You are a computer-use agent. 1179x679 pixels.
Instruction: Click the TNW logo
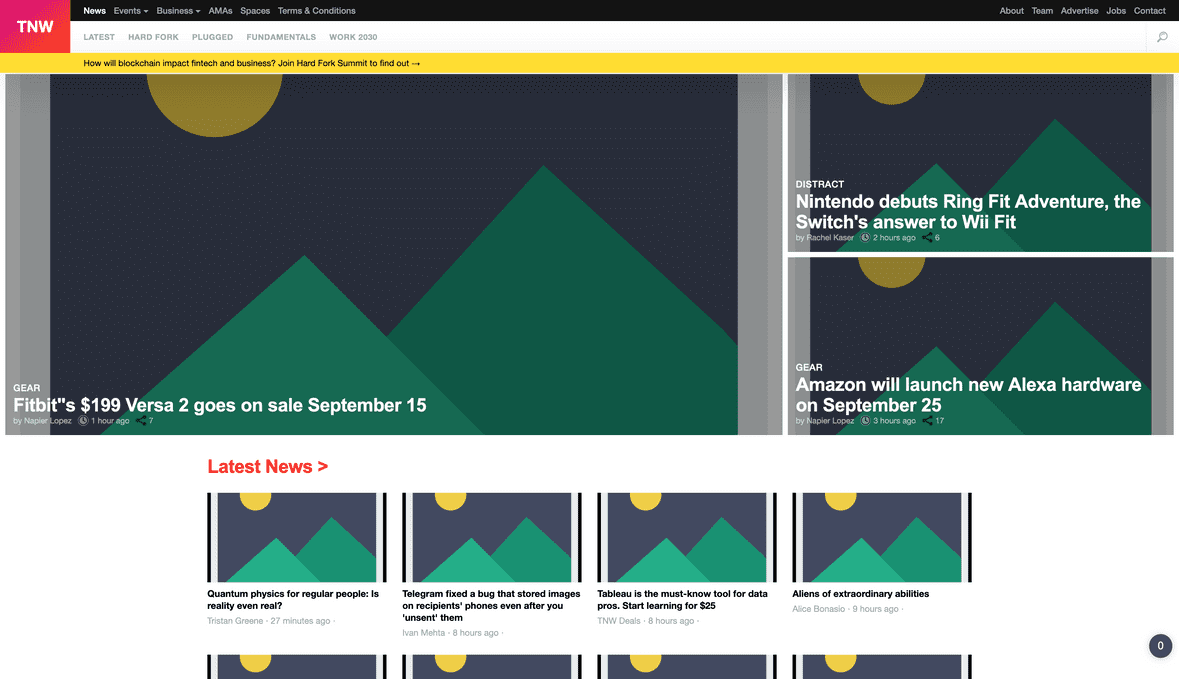[x=34, y=27]
